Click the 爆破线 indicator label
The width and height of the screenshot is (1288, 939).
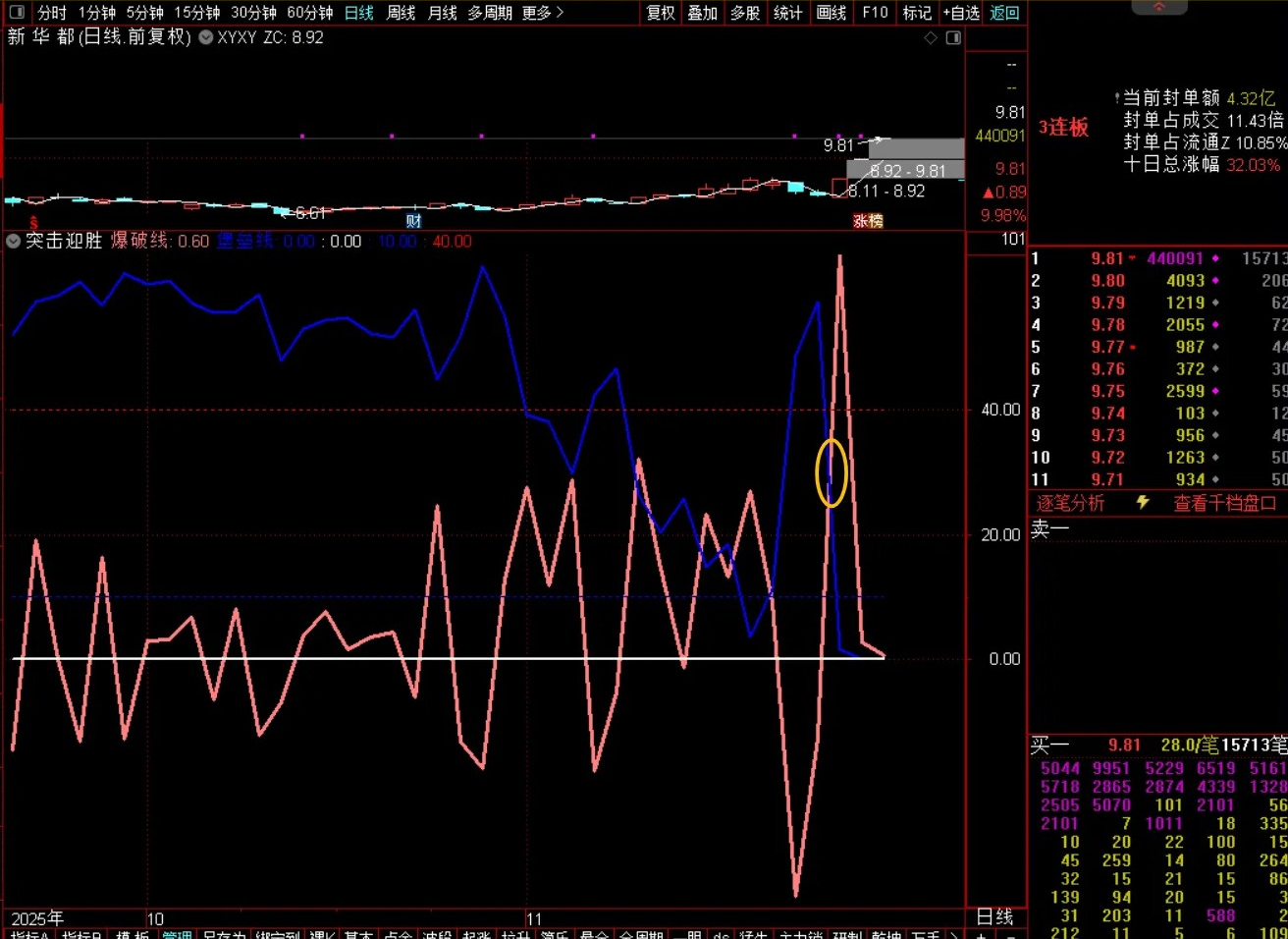pyautogui.click(x=139, y=241)
